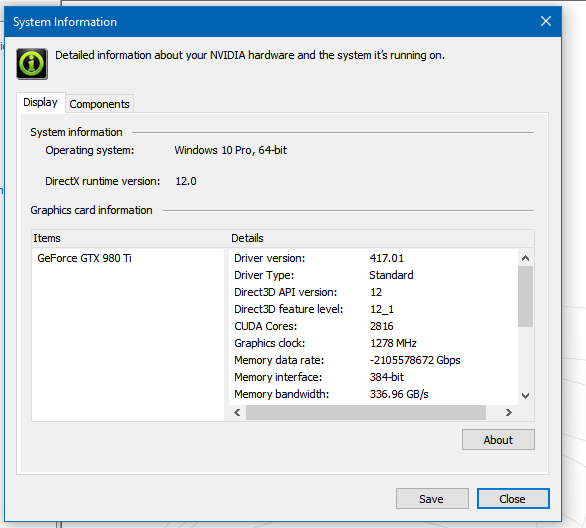Open the Components tab
Viewport: 586px width, 528px height.
99,104
